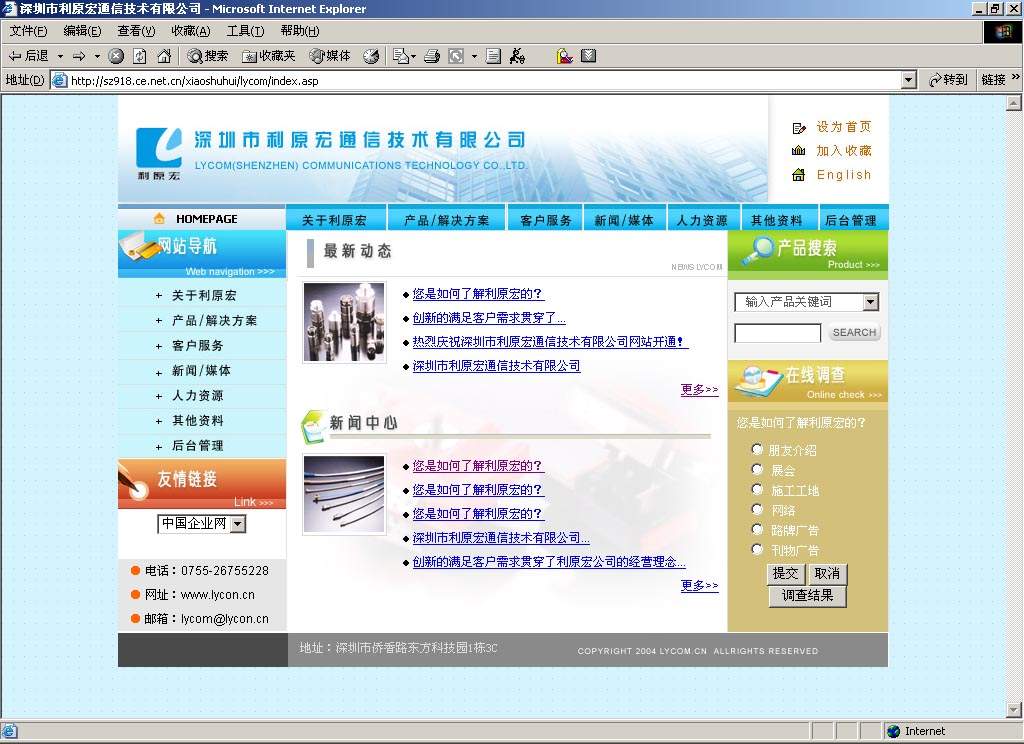Click the vertical scrollbar down arrow
Viewport: 1024px width, 744px height.
tap(1014, 709)
